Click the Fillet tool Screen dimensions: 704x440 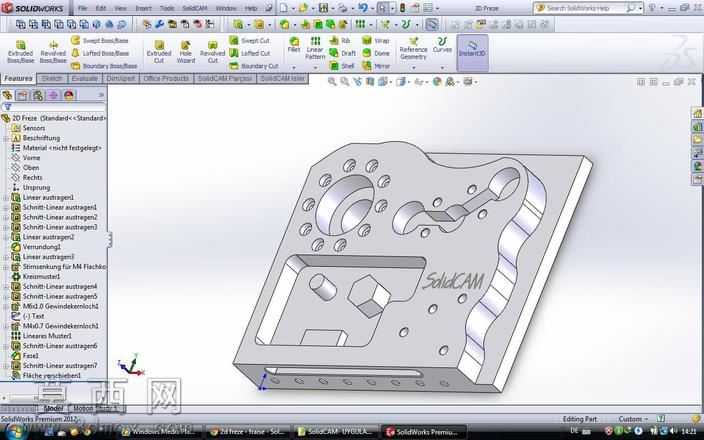294,45
